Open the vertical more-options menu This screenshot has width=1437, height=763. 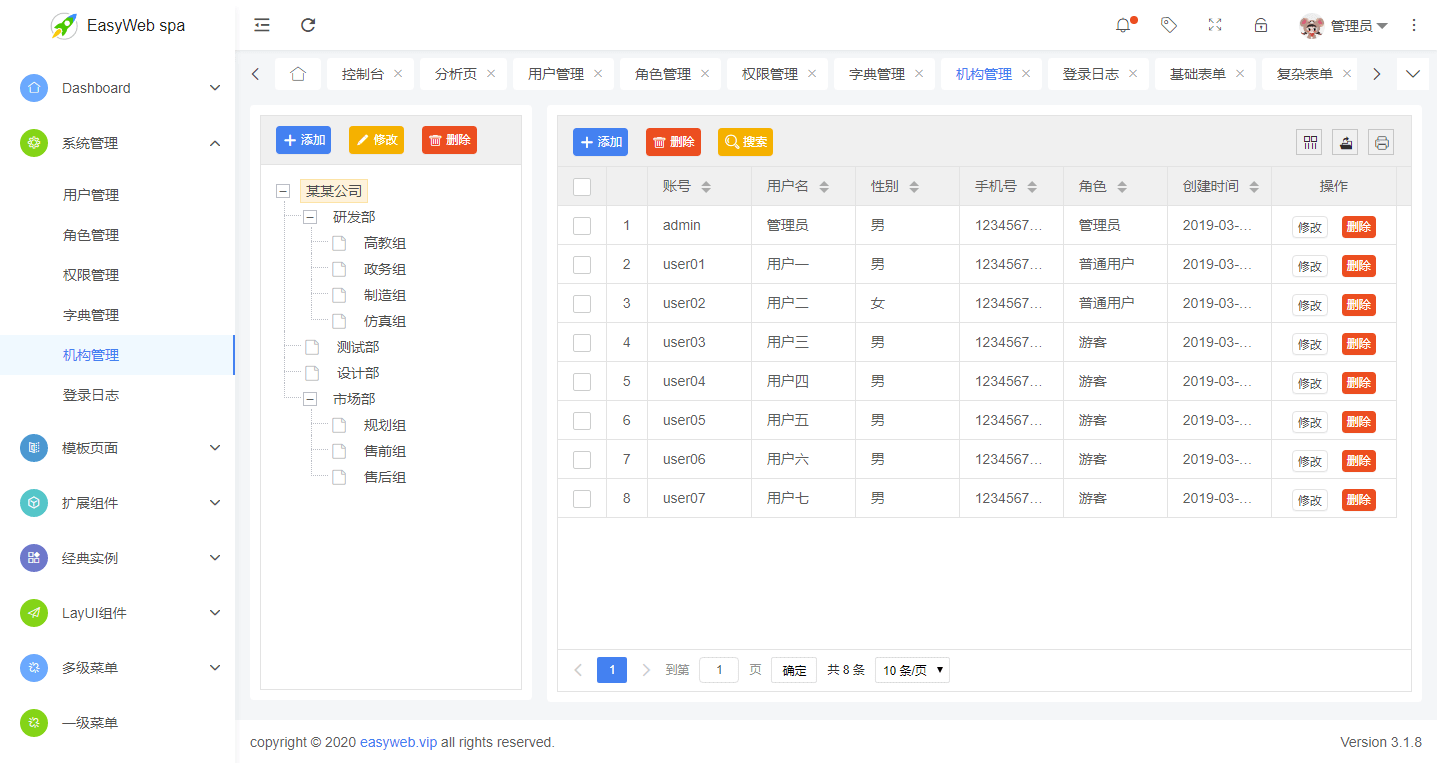pos(1414,25)
